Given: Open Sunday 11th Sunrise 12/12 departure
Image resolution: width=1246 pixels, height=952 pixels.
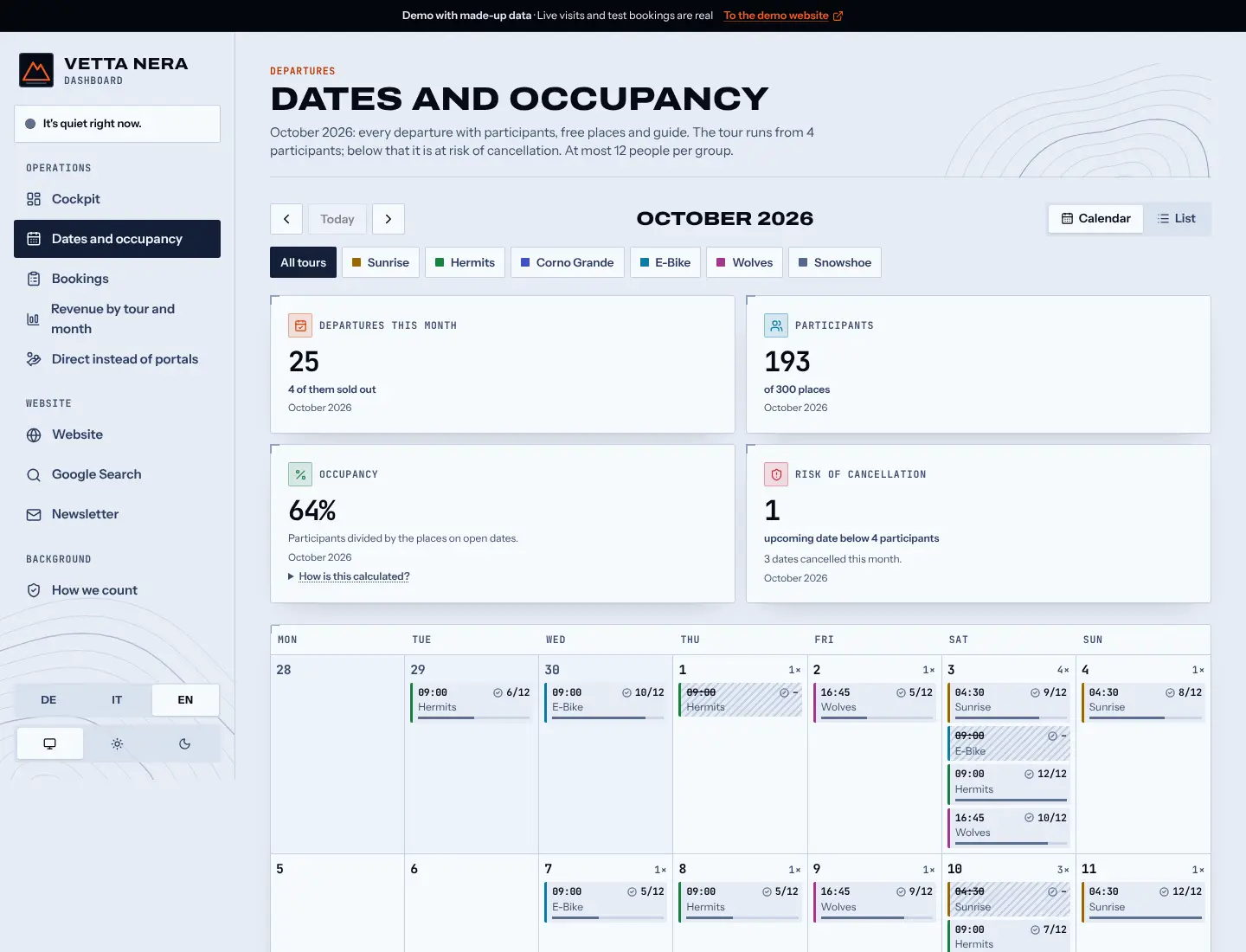Looking at the screenshot, I should coord(1143,901).
